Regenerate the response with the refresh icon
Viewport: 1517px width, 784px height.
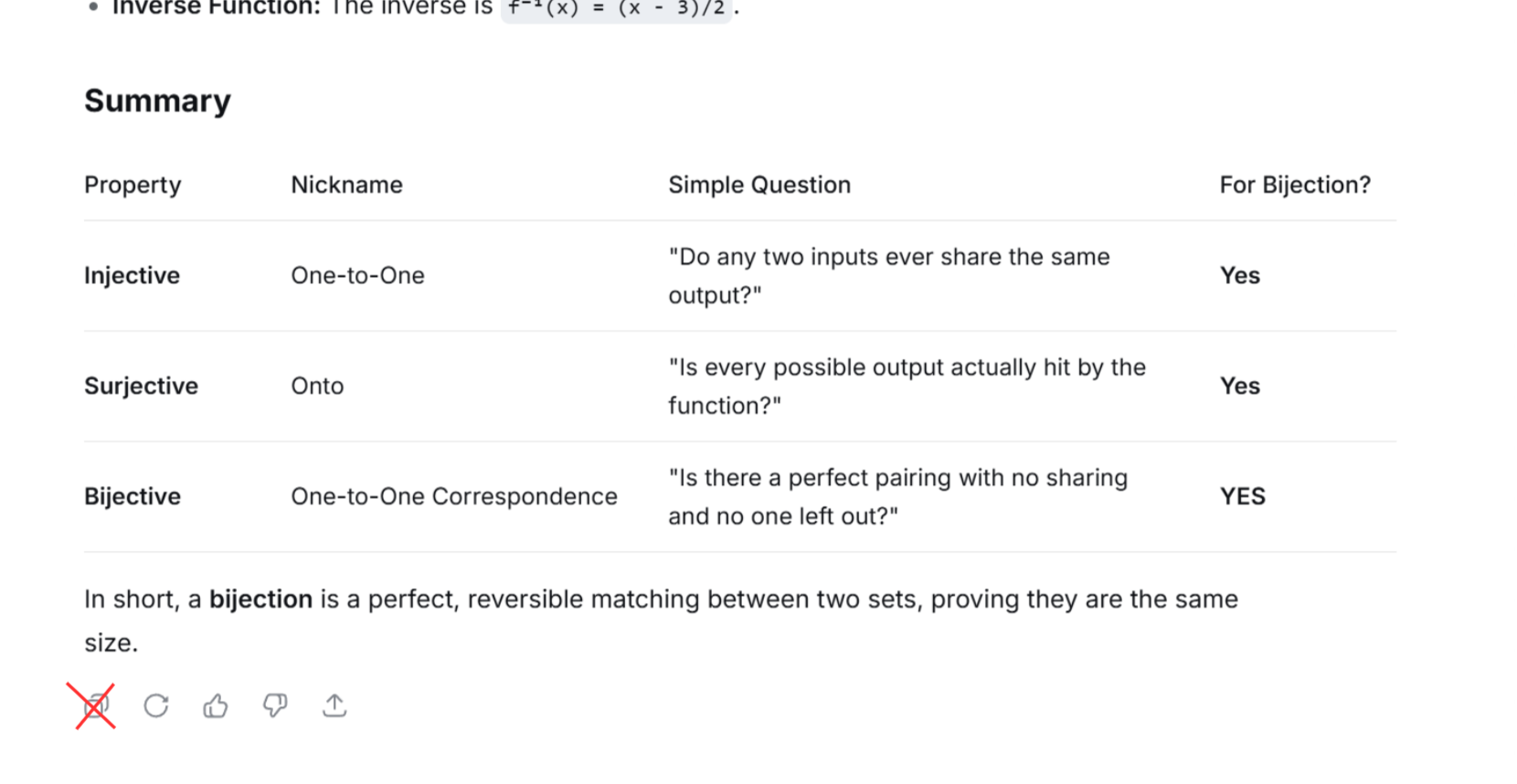click(156, 705)
